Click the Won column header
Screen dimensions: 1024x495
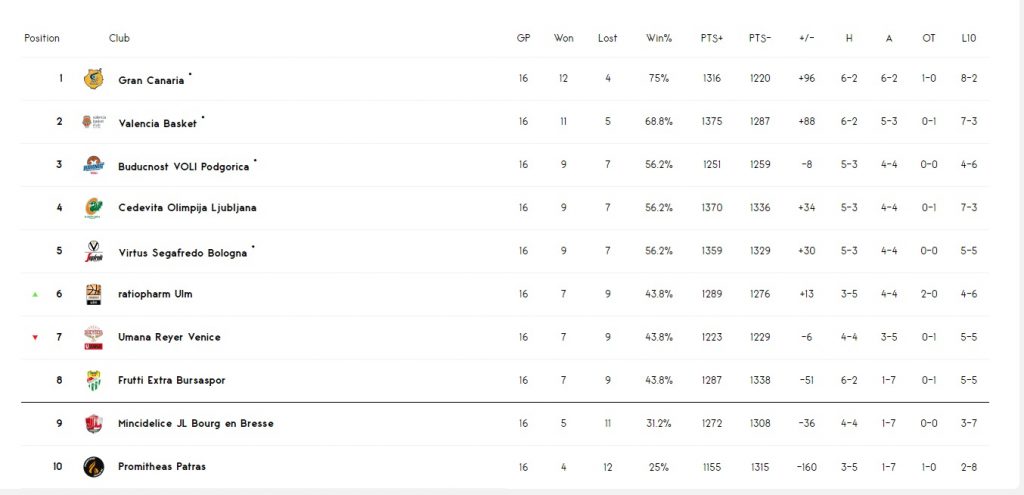564,39
